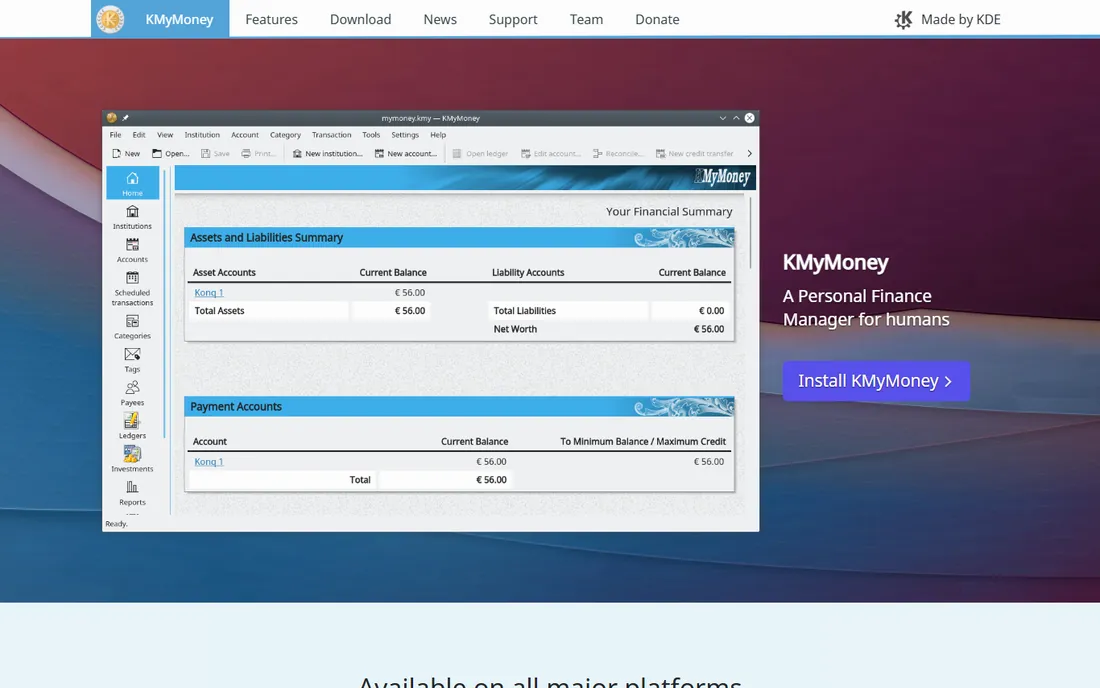Viewport: 1100px width, 688px height.
Task: Click the Print... toolbar button
Action: click(258, 154)
